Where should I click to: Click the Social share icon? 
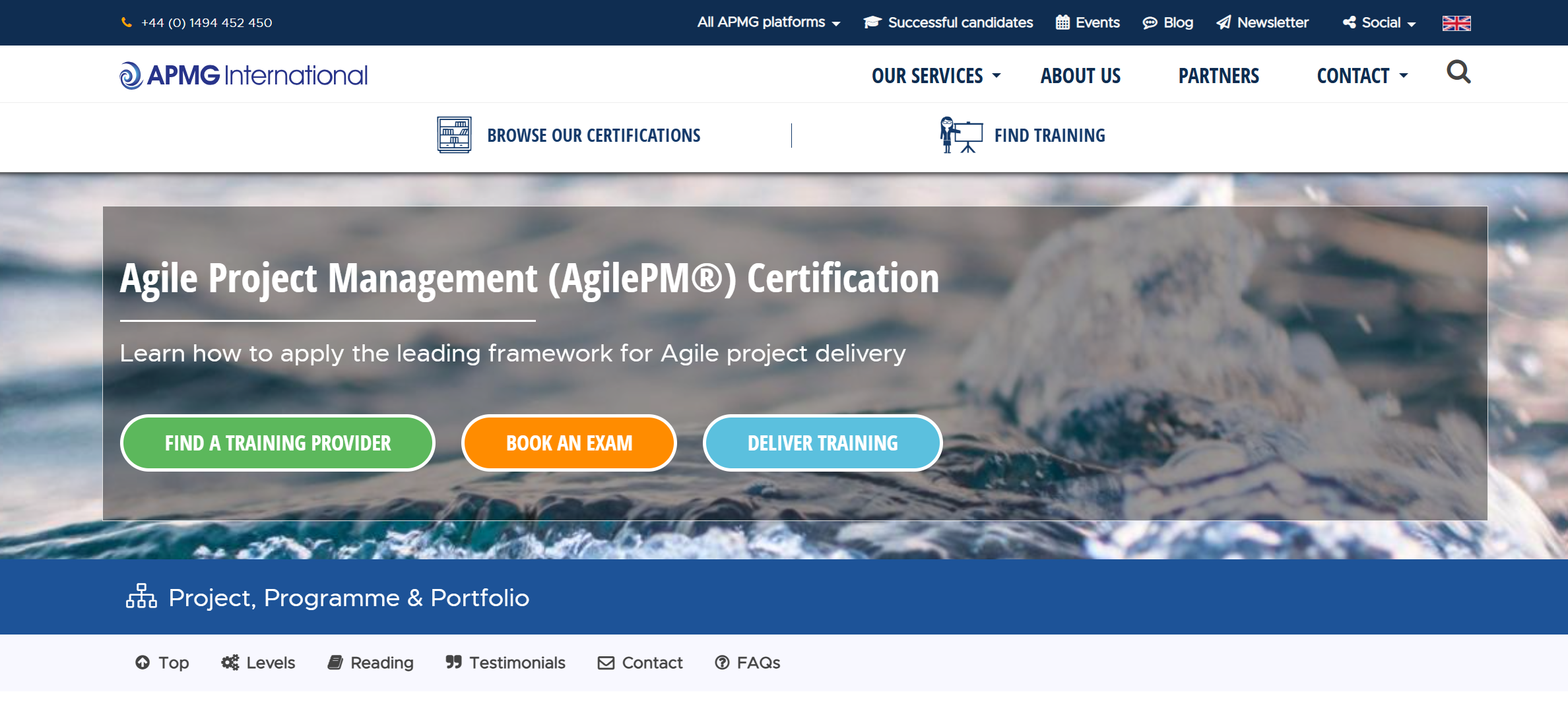point(1350,22)
